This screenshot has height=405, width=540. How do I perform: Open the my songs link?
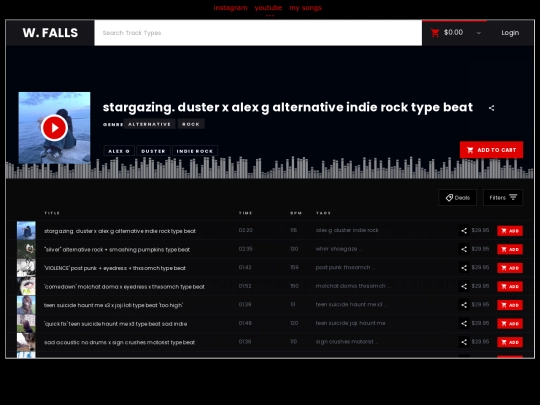click(x=305, y=8)
